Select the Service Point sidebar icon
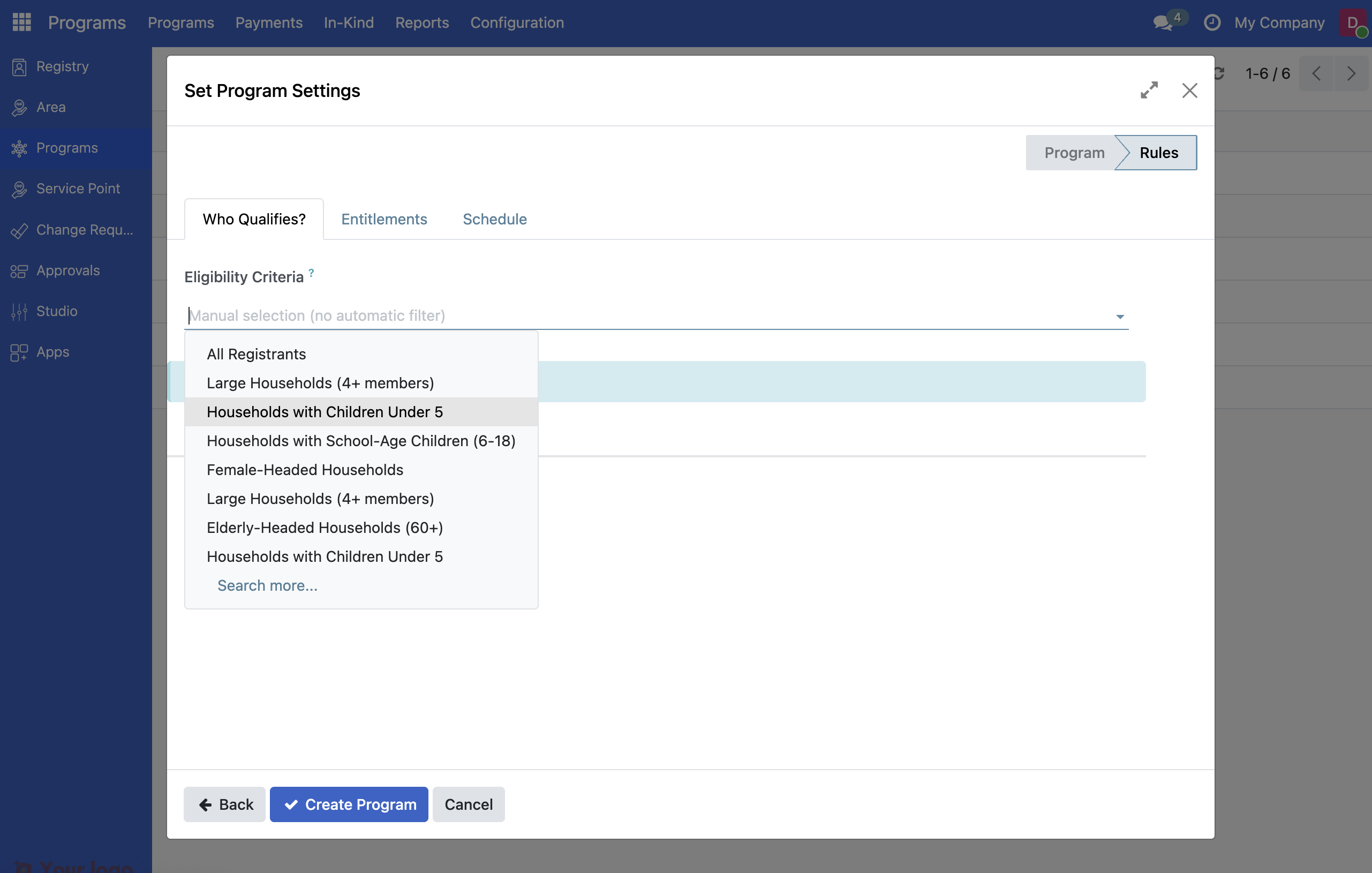 (19, 189)
